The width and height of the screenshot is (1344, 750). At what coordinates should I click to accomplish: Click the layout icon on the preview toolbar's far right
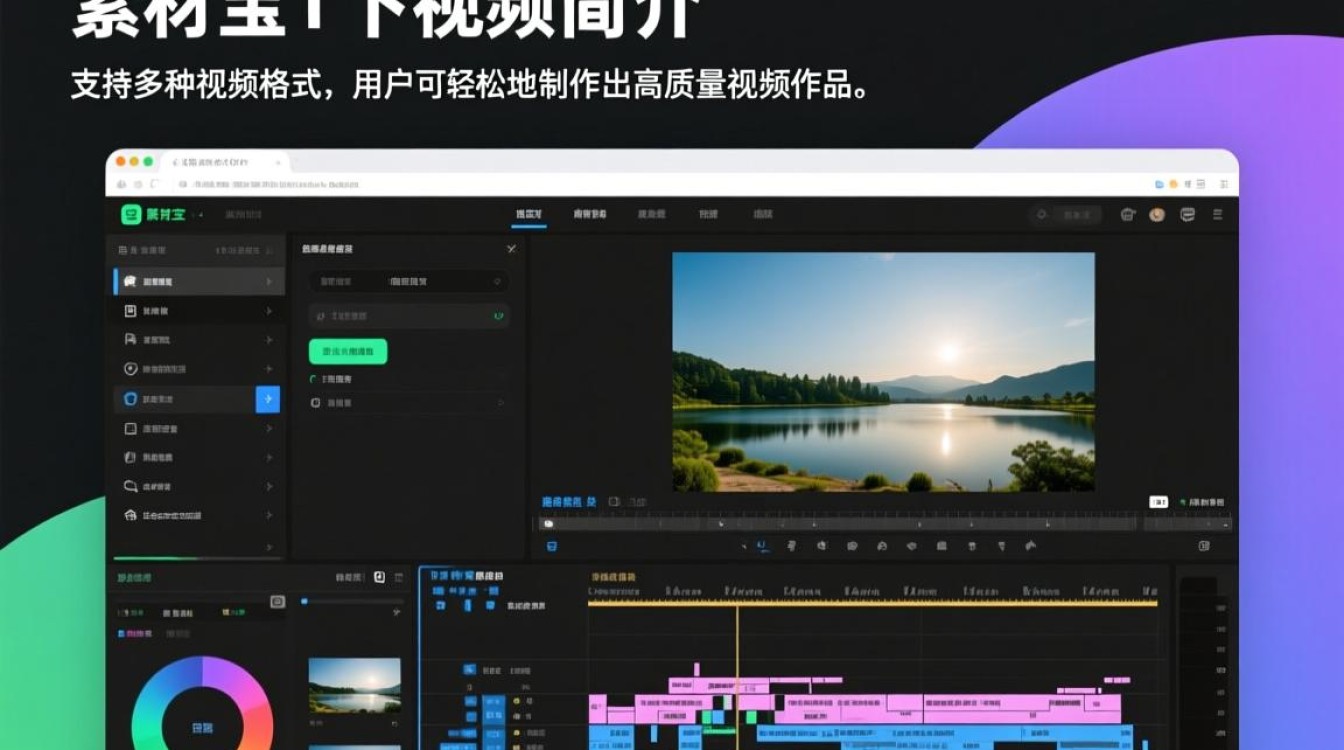[x=1204, y=546]
